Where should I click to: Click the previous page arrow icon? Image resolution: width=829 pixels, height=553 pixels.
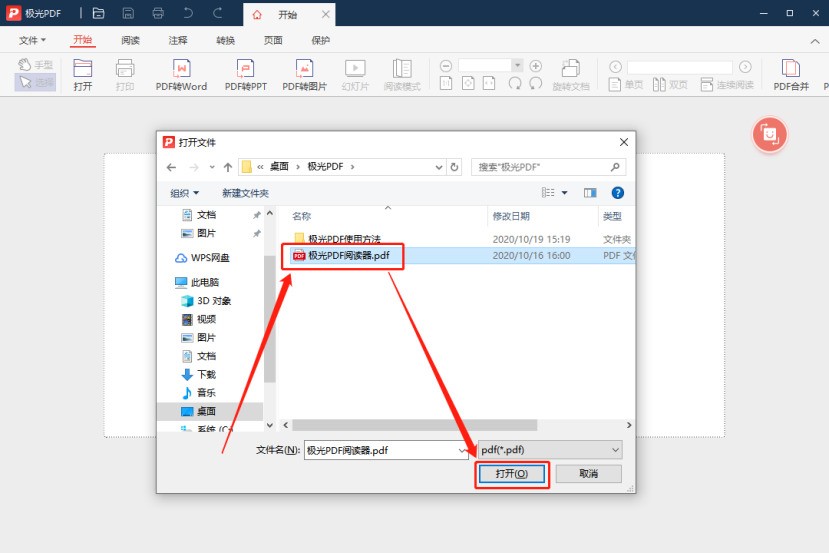(x=615, y=67)
